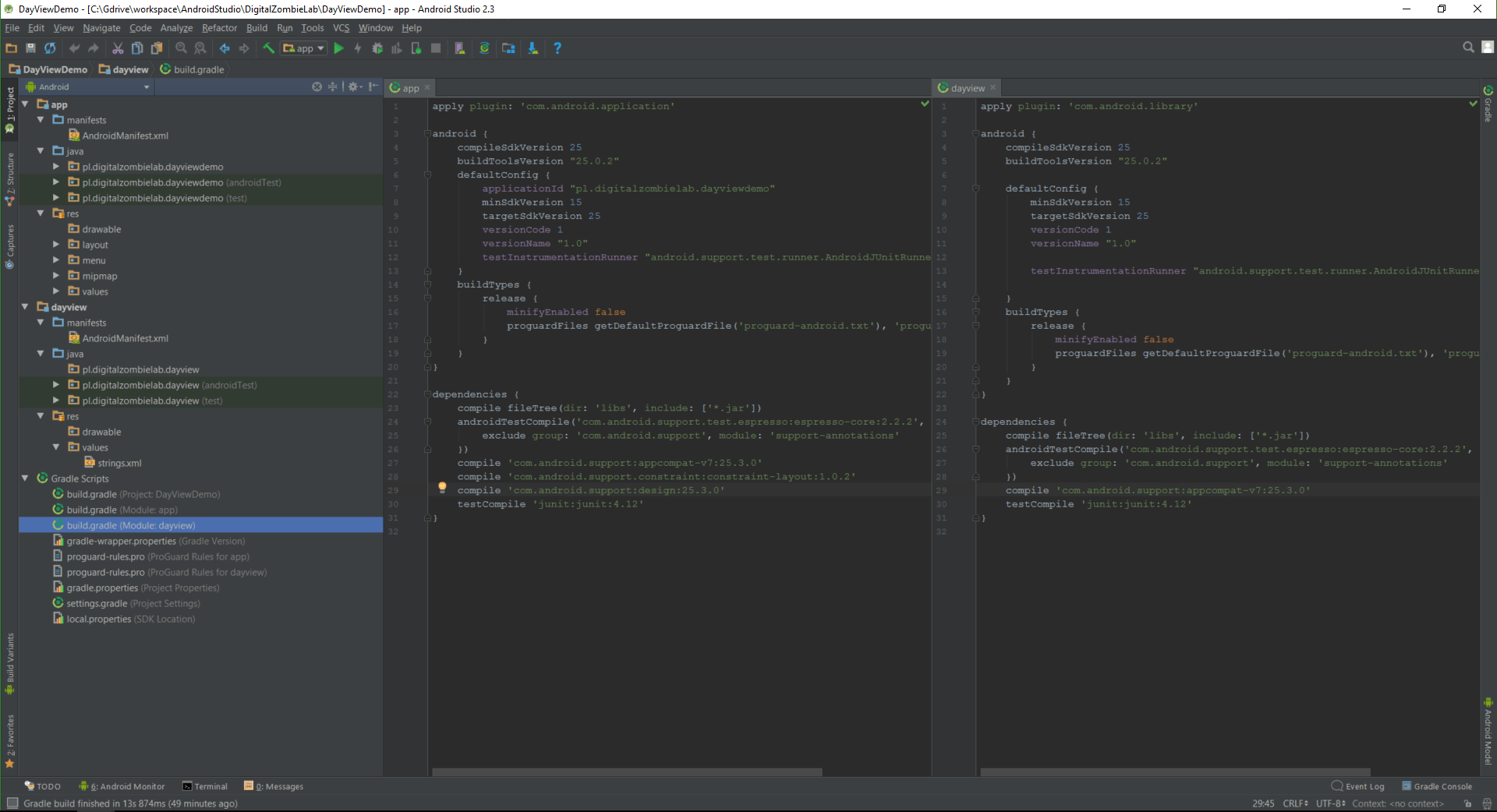Image resolution: width=1497 pixels, height=812 pixels.
Task: Click the intention lightbulb on line 29
Action: [442, 487]
